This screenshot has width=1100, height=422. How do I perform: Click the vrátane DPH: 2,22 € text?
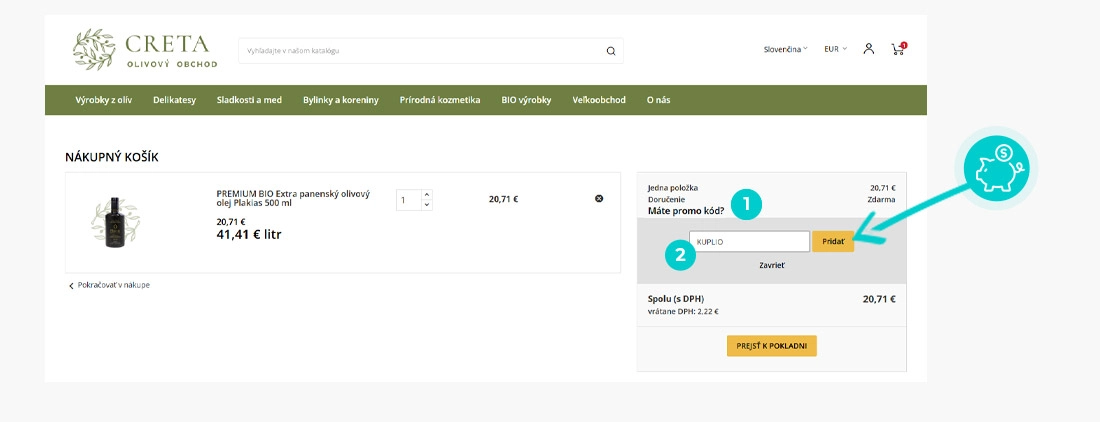point(683,312)
